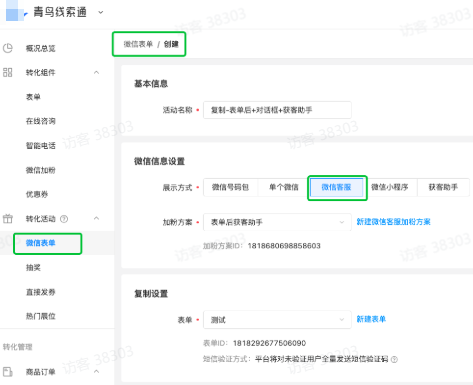Image resolution: width=473 pixels, height=385 pixels.
Task: Click the 商品订单 document icon
Action: [8, 371]
